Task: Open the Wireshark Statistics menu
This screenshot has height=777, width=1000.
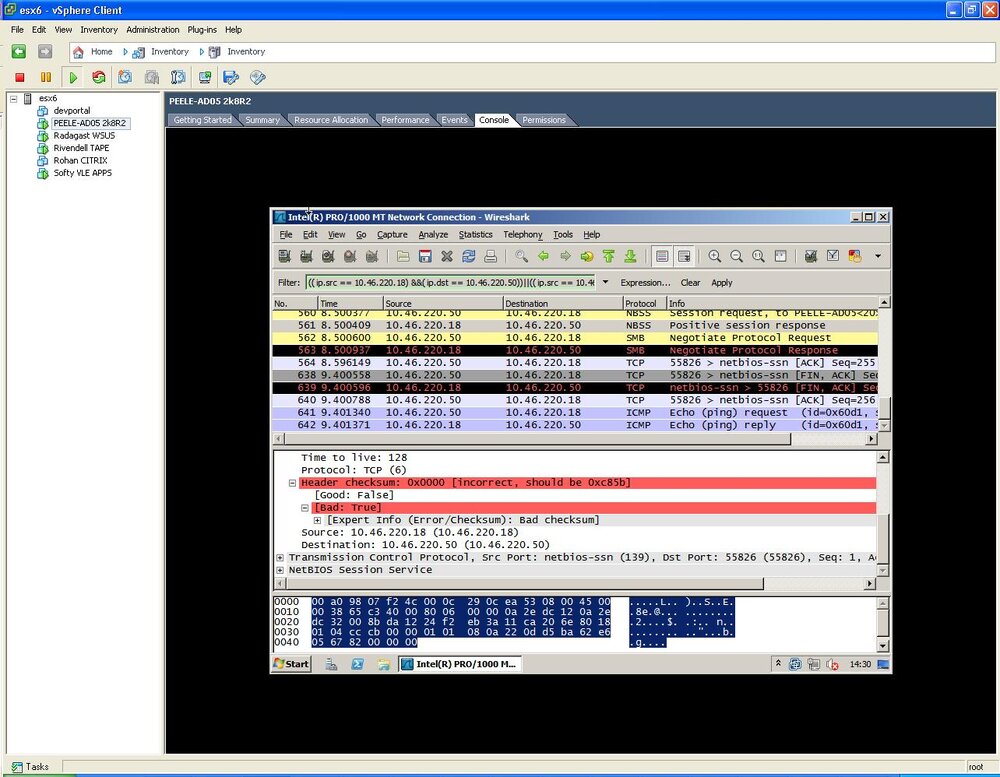Action: click(475, 234)
